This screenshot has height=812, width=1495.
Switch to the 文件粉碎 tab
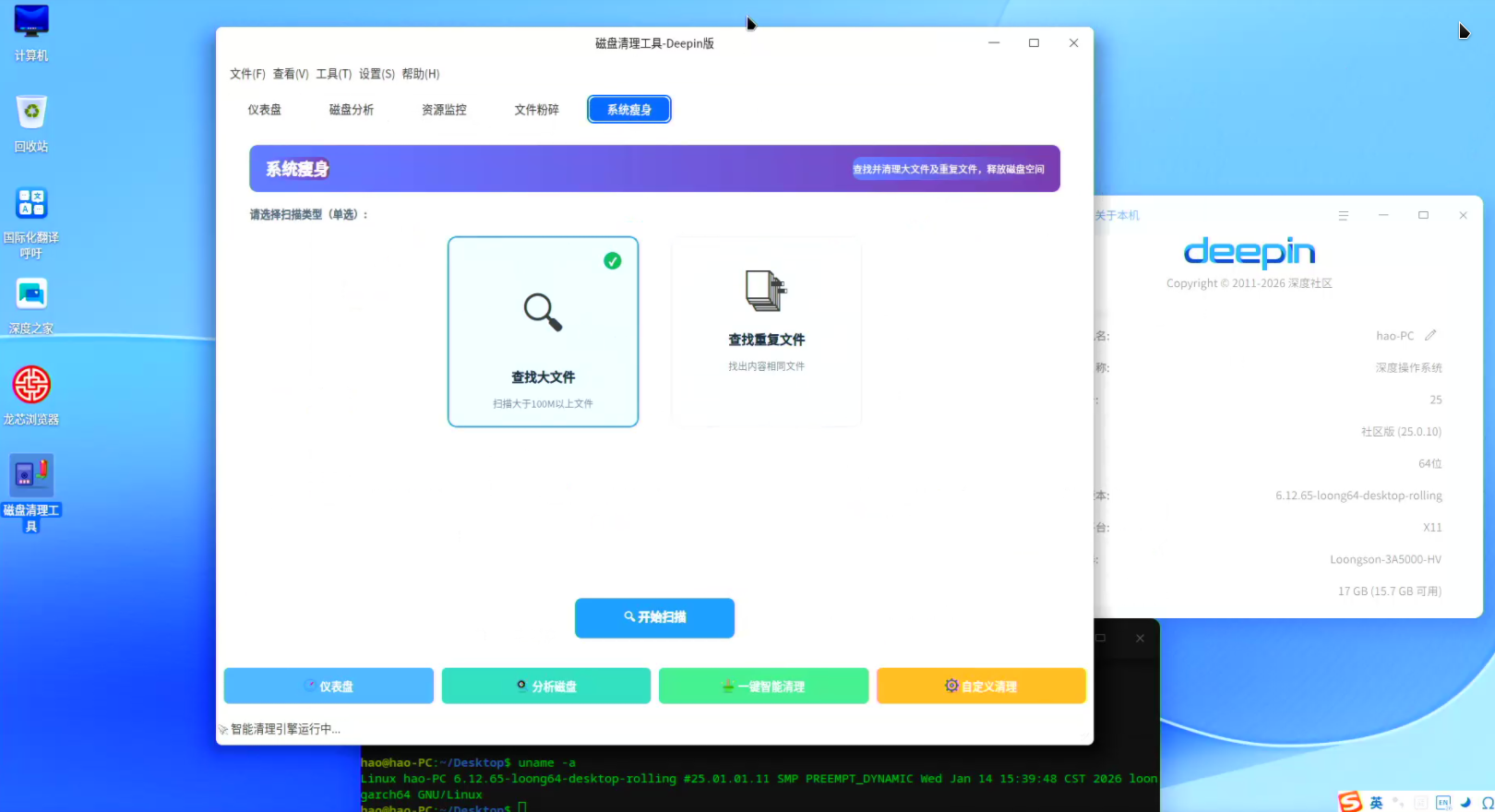click(536, 110)
